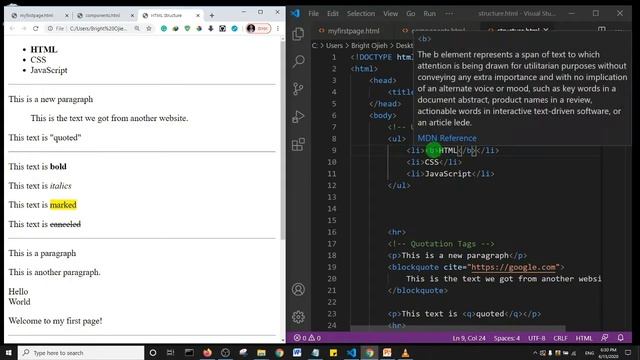This screenshot has width=640, height=360.
Task: Click the split editor icon in VS Code
Action: (x=602, y=30)
